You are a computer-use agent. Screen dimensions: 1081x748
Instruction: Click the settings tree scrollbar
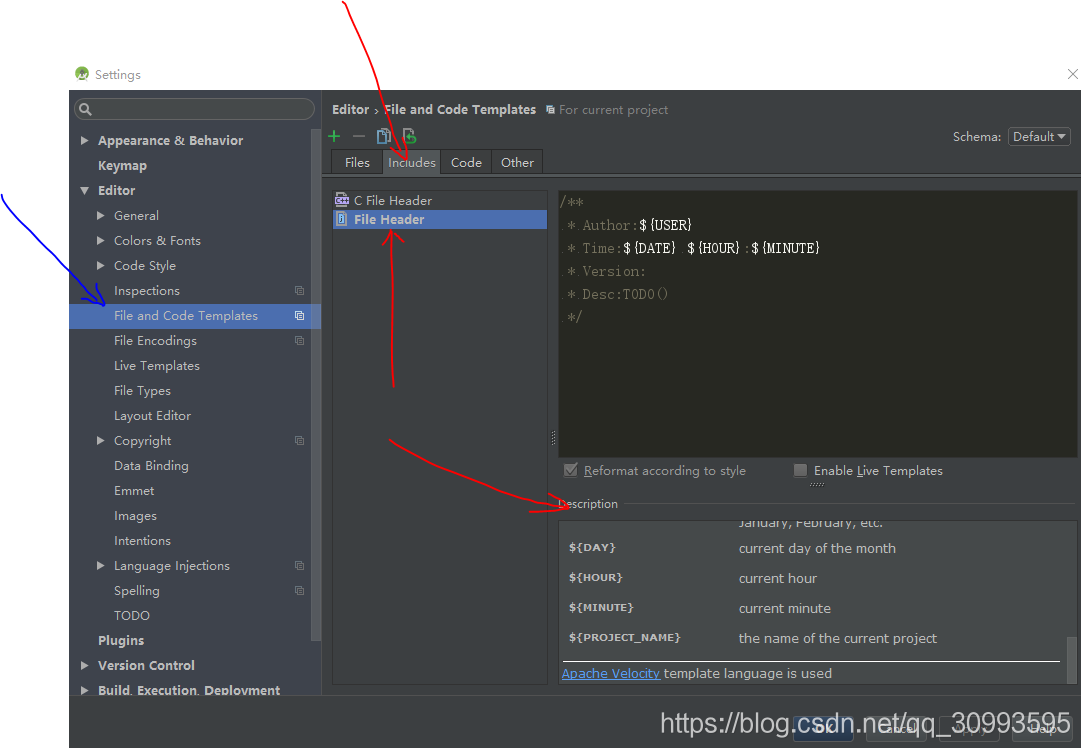click(x=316, y=385)
